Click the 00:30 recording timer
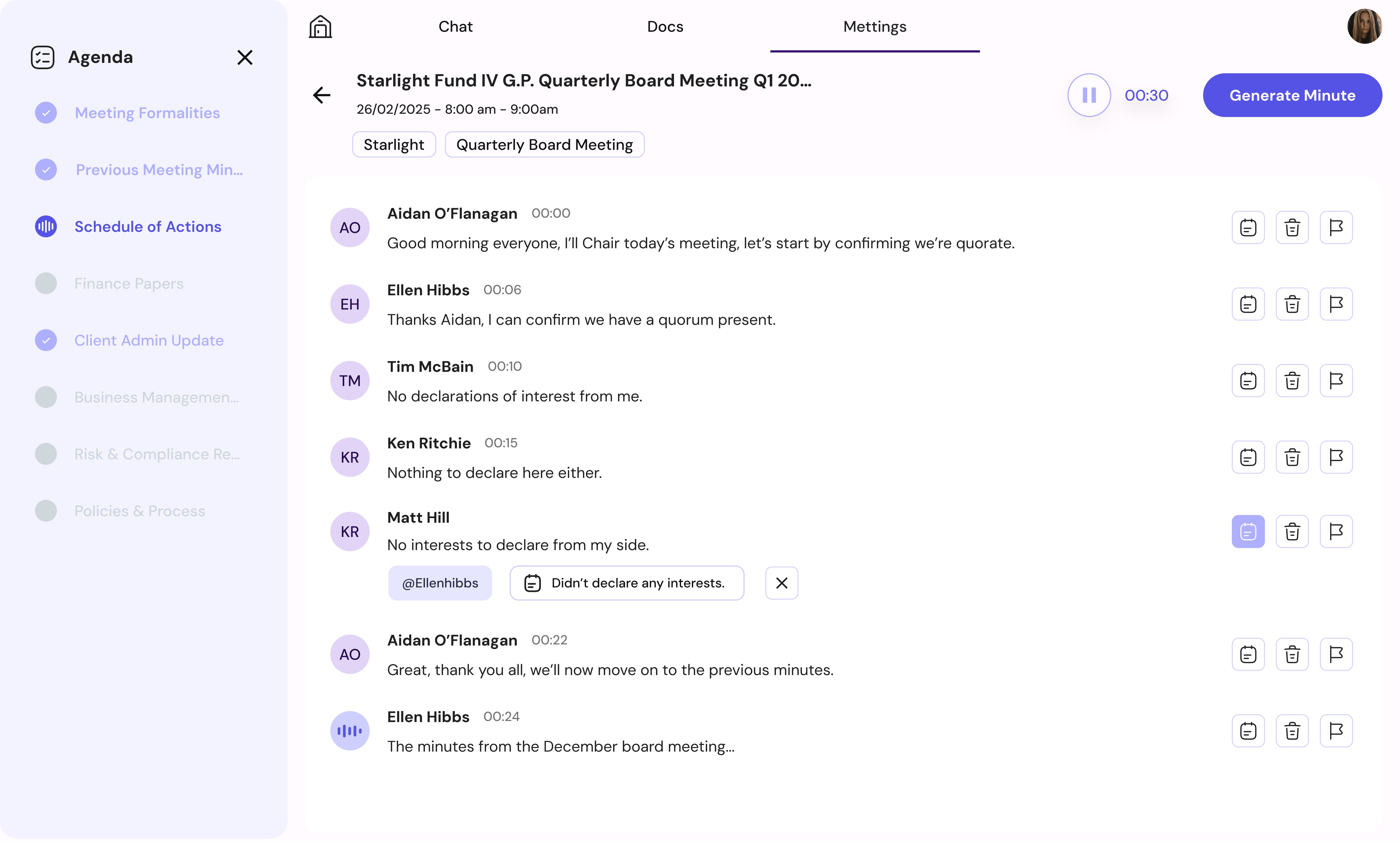The width and height of the screenshot is (1400, 841). click(1146, 95)
